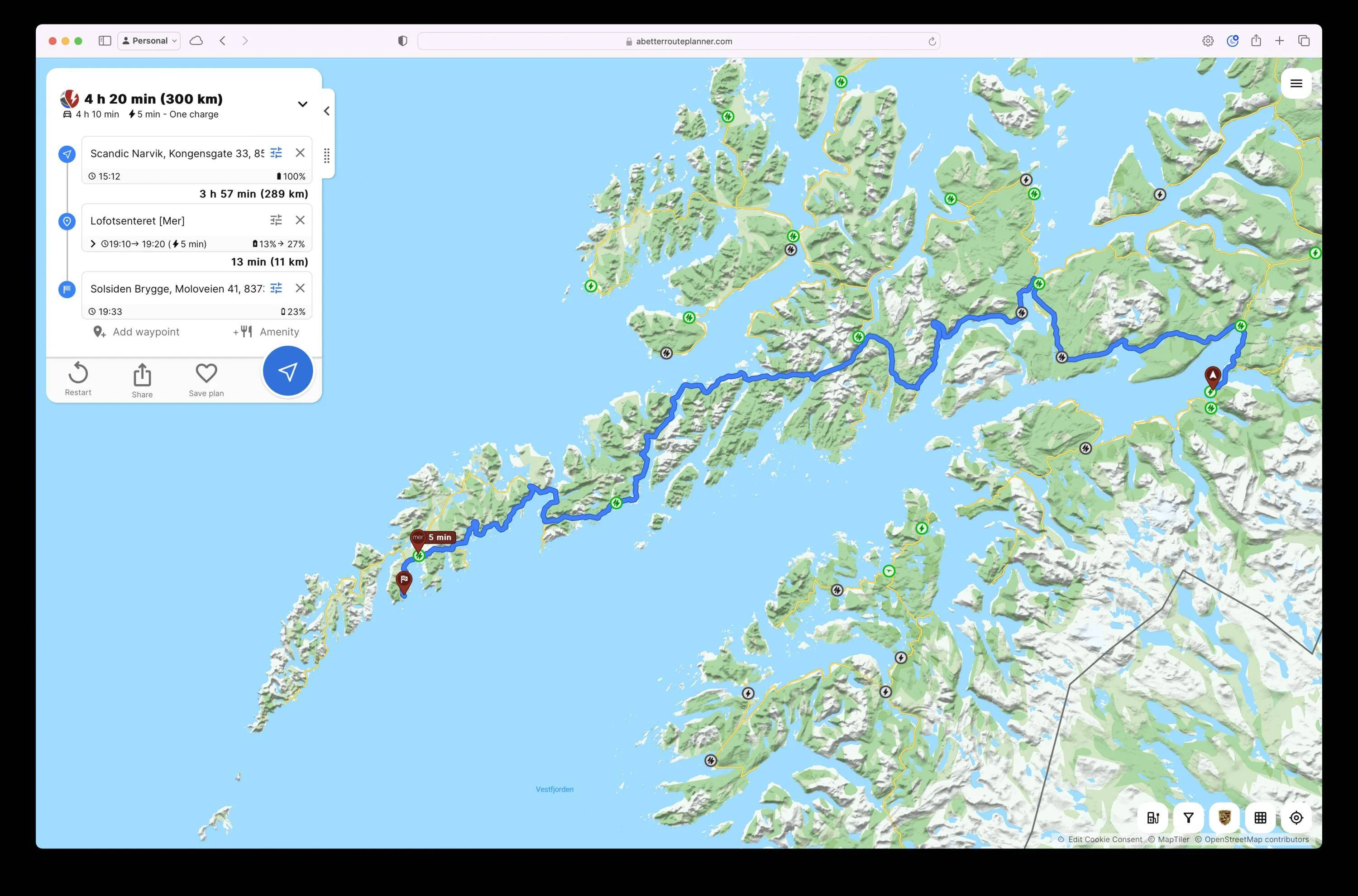
Task: Click the "4 h 20 min (300 km)" trip total
Action: coord(153,99)
